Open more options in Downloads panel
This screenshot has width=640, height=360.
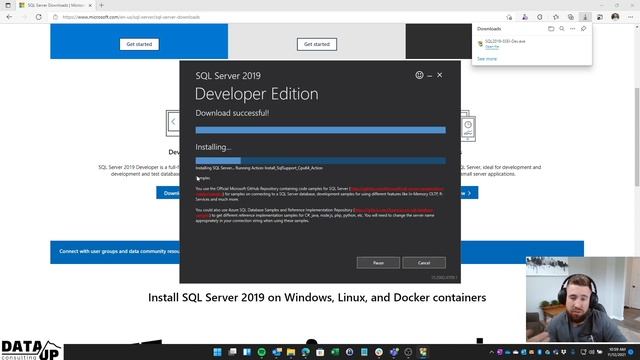tap(573, 29)
